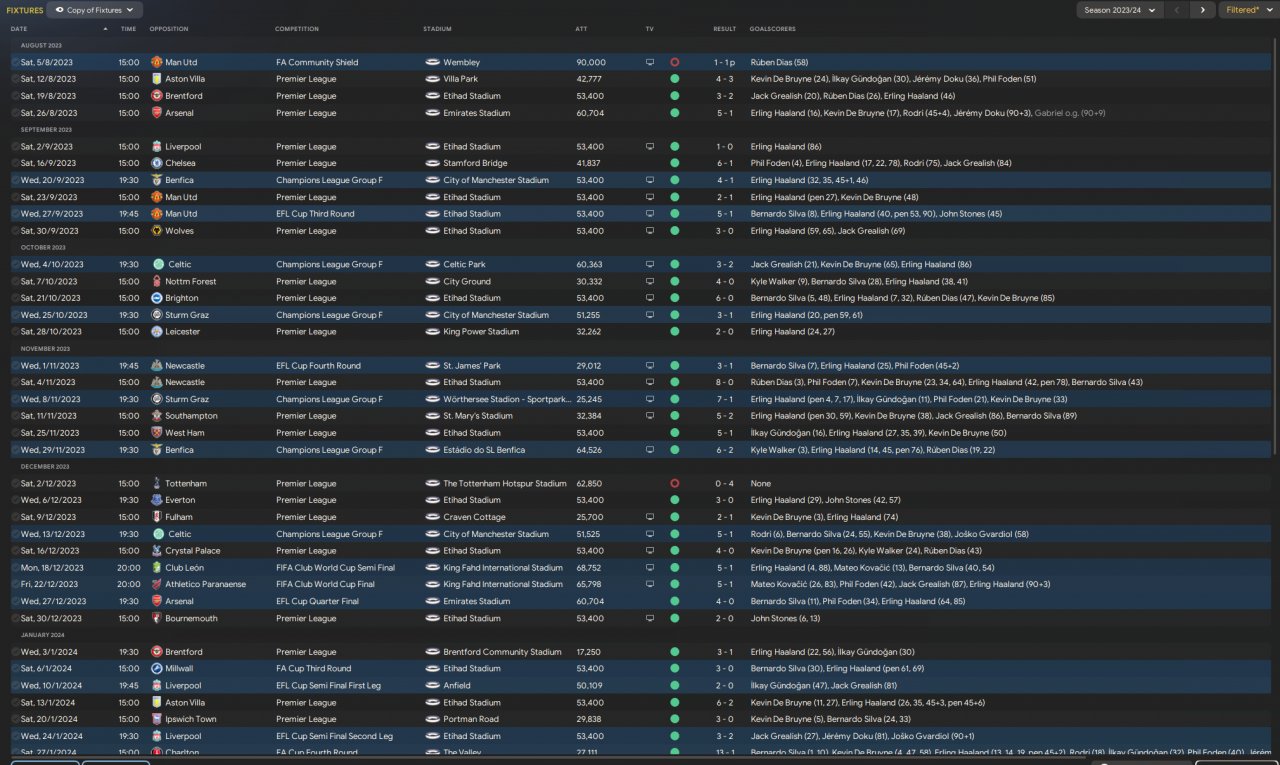The width and height of the screenshot is (1280, 765).
Task: Click the Chelsea club badge
Action: pos(157,163)
